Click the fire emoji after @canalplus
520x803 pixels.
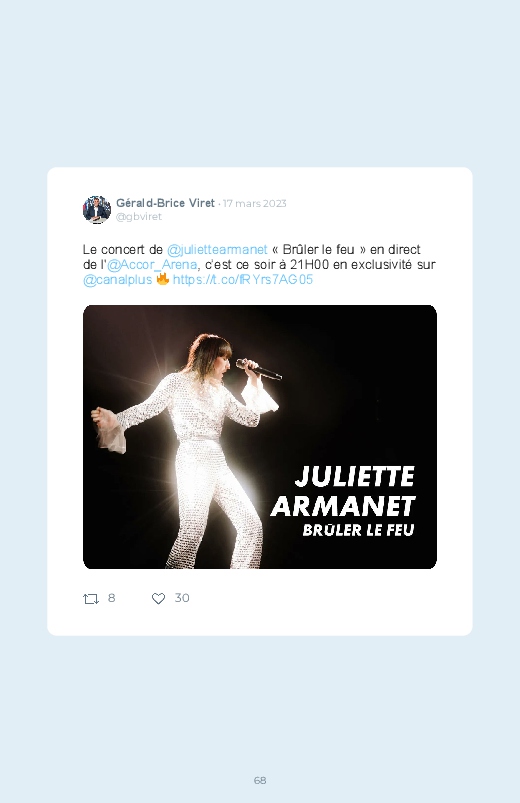pos(162,279)
